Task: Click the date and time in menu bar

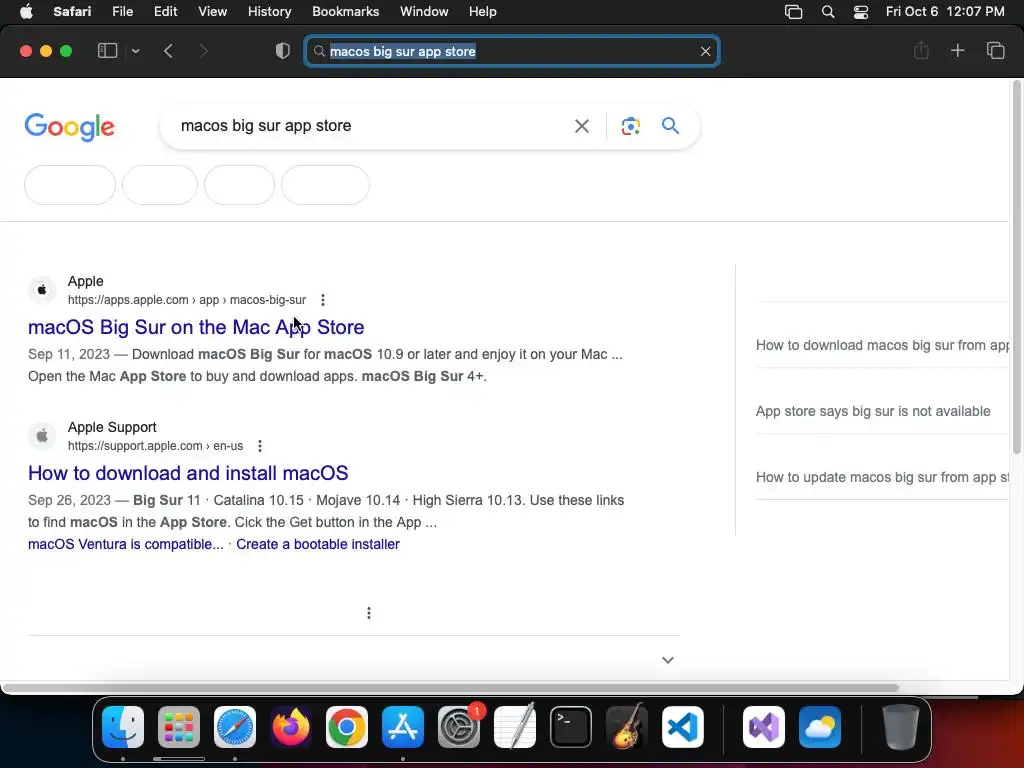Action: click(x=945, y=12)
